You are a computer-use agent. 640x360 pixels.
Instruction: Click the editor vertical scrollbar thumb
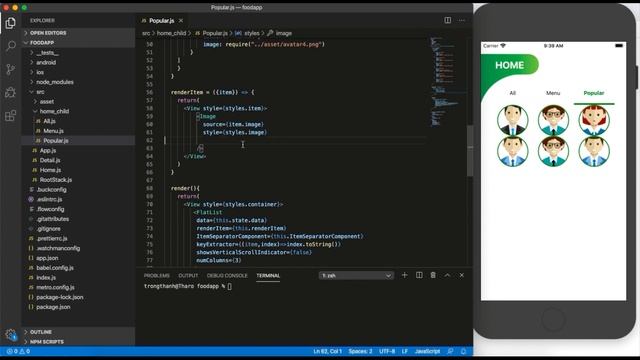point(470,151)
